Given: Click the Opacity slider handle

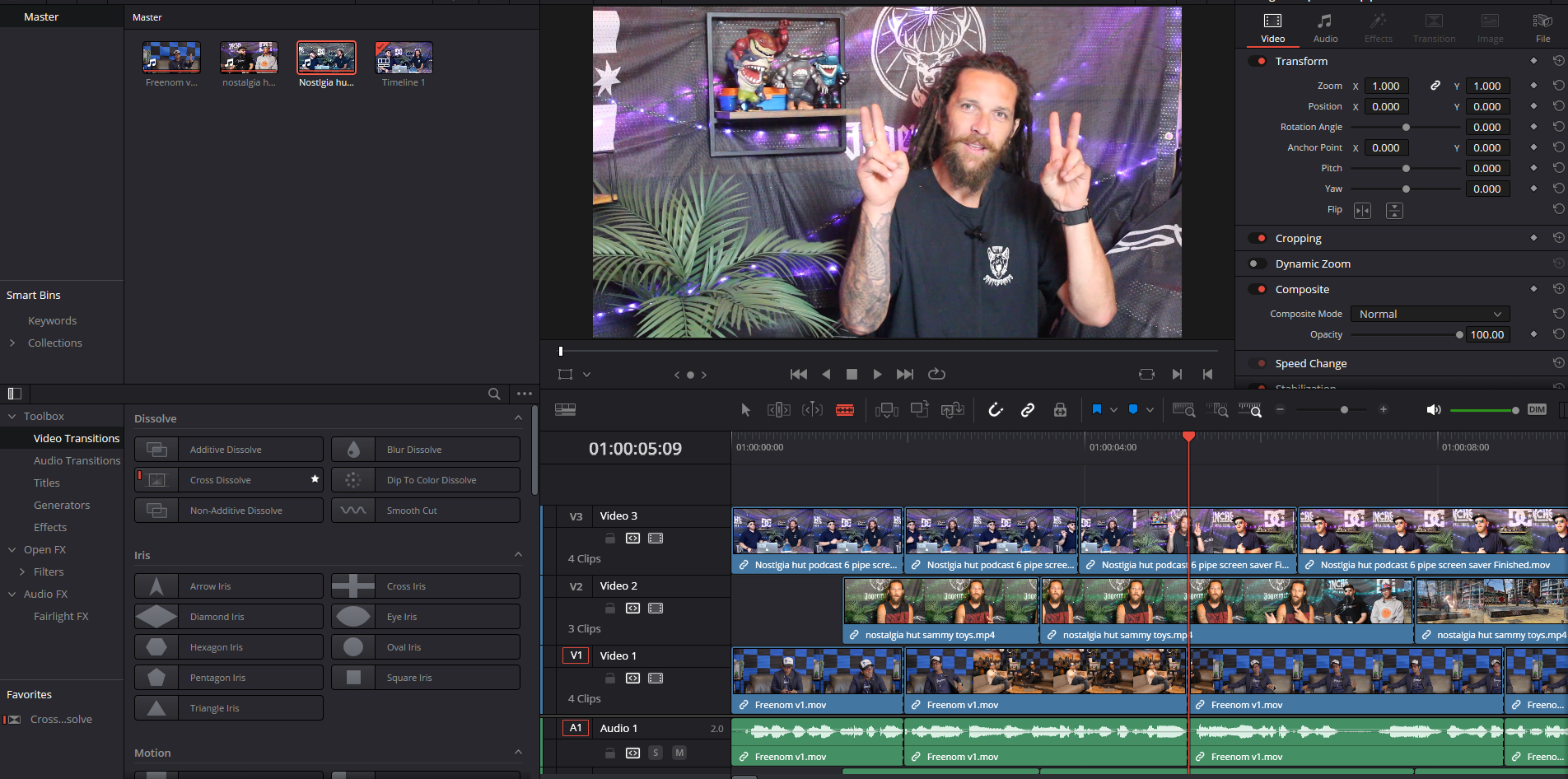Looking at the screenshot, I should (x=1459, y=335).
